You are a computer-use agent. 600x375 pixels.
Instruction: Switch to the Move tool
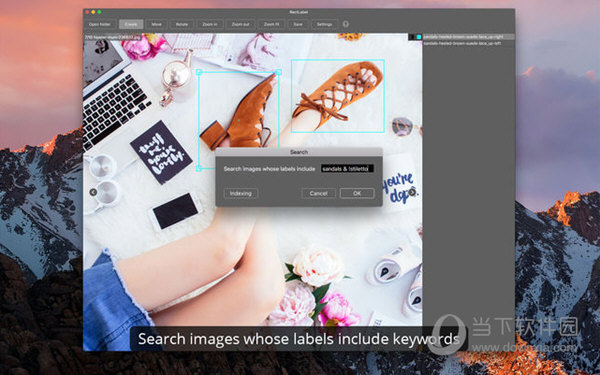[x=157, y=24]
